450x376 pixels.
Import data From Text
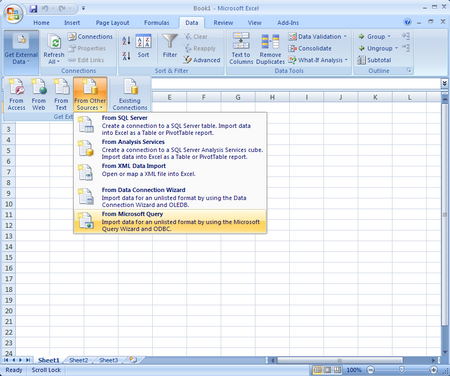tap(61, 94)
